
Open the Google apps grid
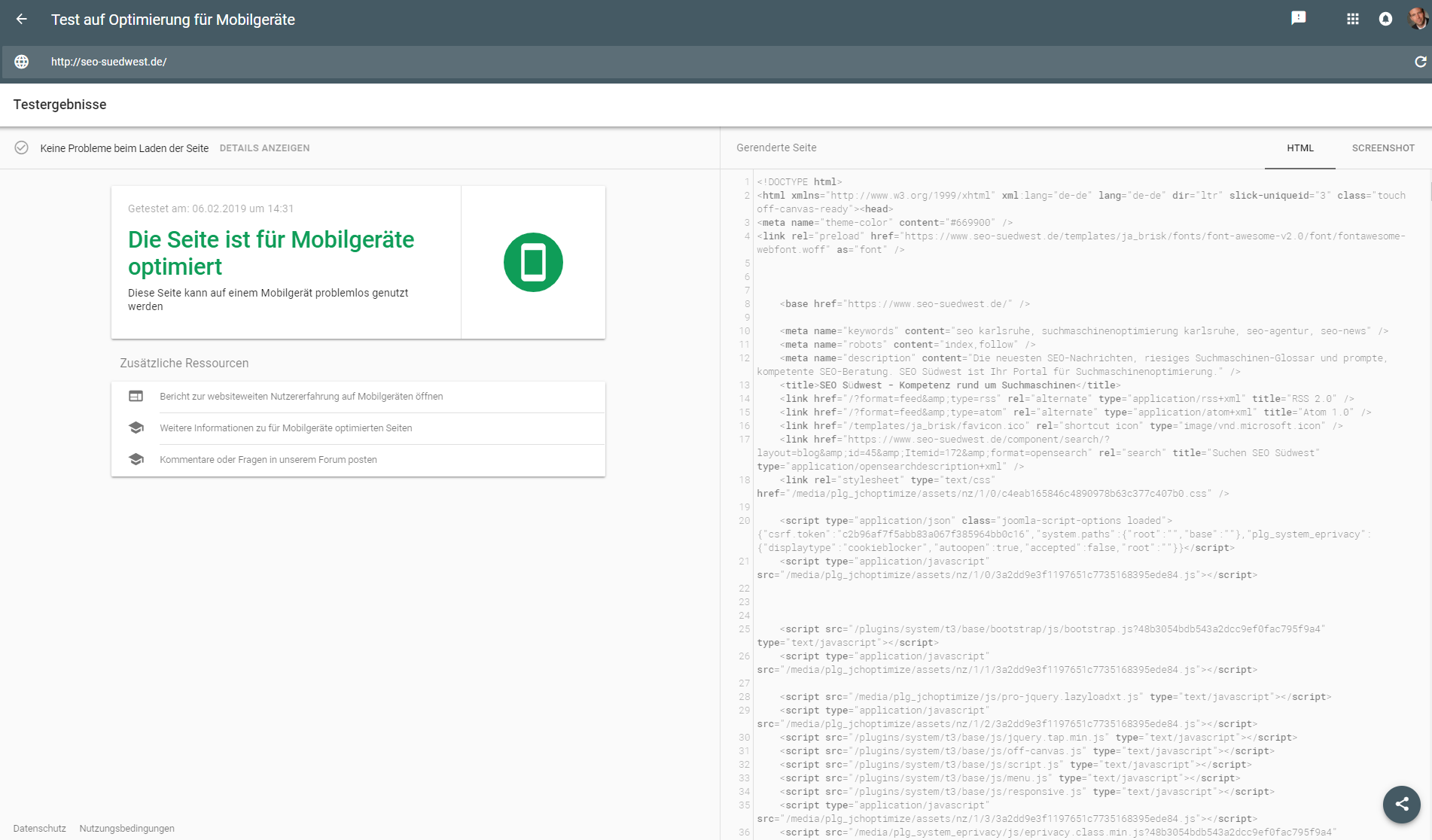1352,19
